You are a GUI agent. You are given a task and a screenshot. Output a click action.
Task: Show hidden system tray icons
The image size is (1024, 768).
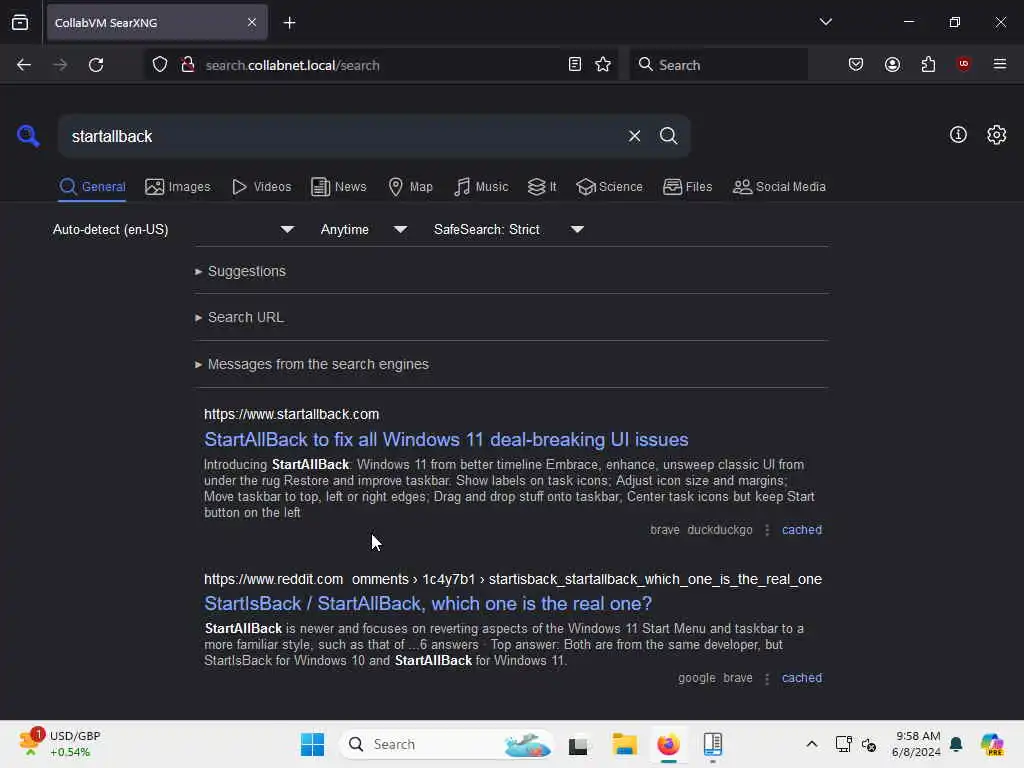pos(811,744)
